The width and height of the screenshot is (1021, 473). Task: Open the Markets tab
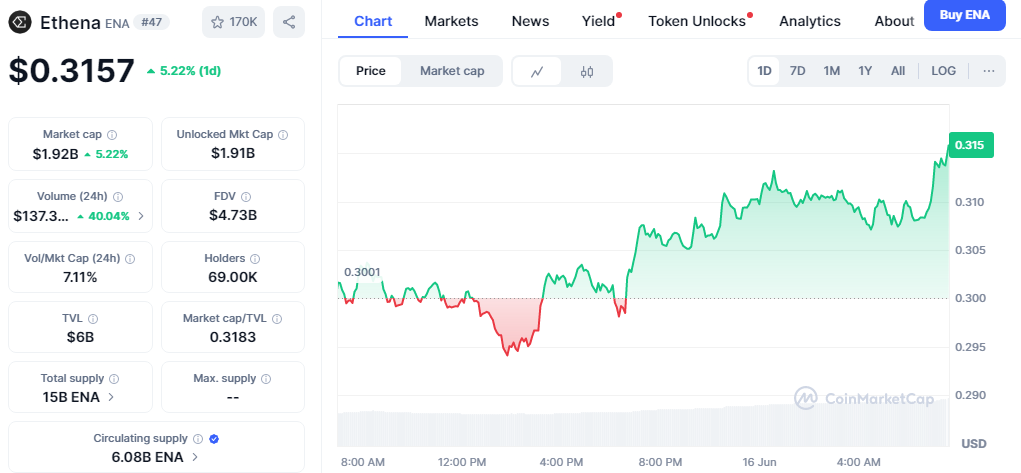[x=451, y=22]
